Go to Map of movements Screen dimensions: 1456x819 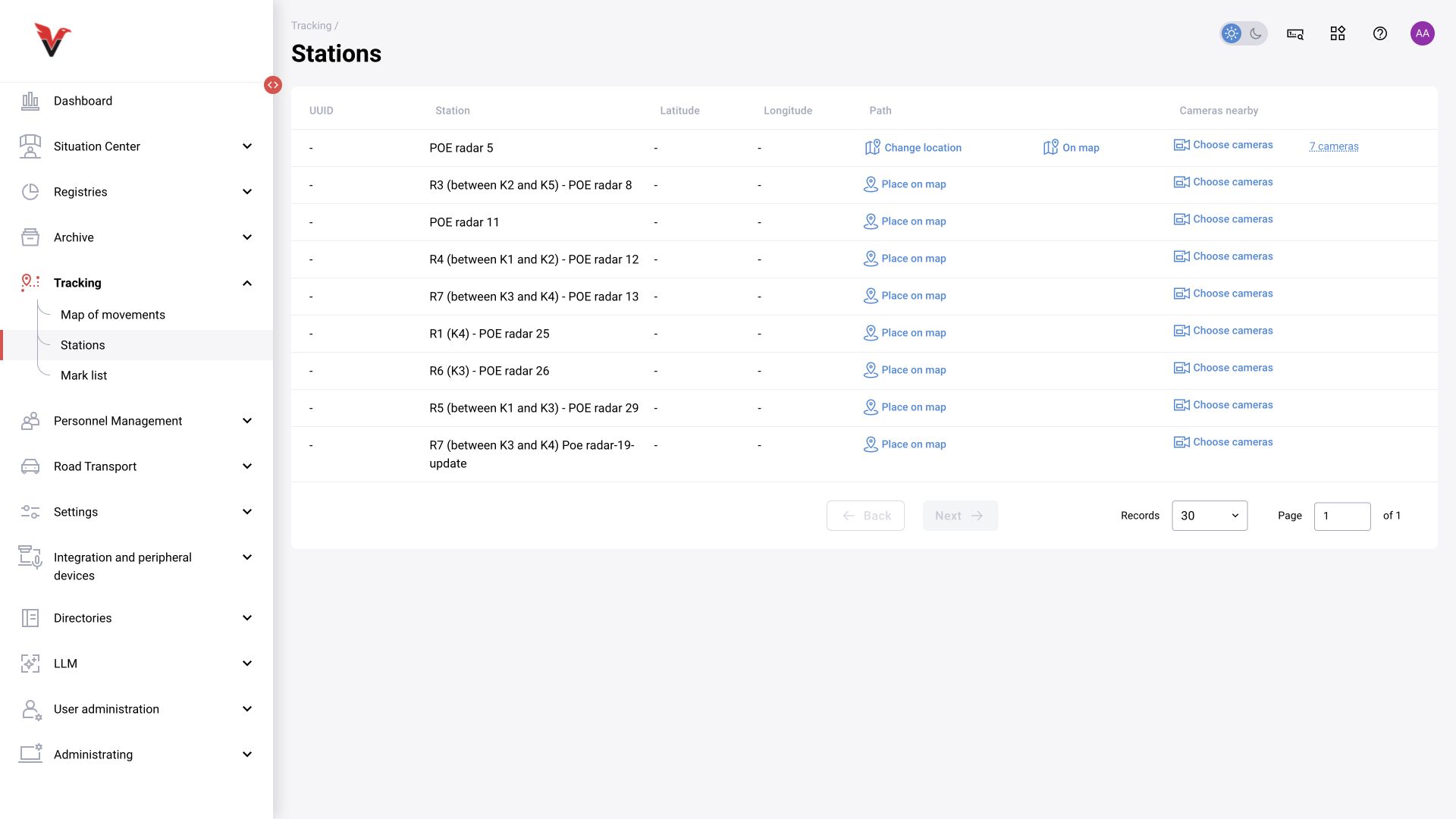pyautogui.click(x=113, y=315)
